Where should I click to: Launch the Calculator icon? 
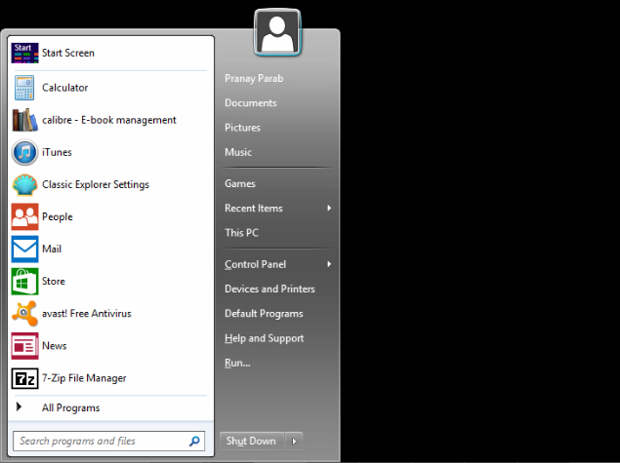tap(25, 87)
